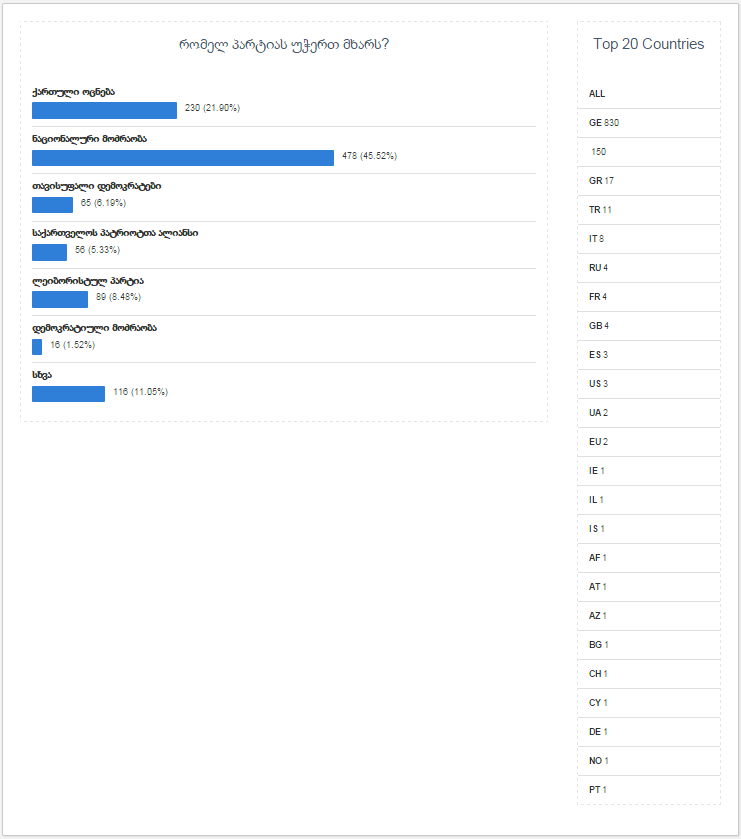741x839 pixels.
Task: Filter results by GE 830
Action: [x=604, y=123]
